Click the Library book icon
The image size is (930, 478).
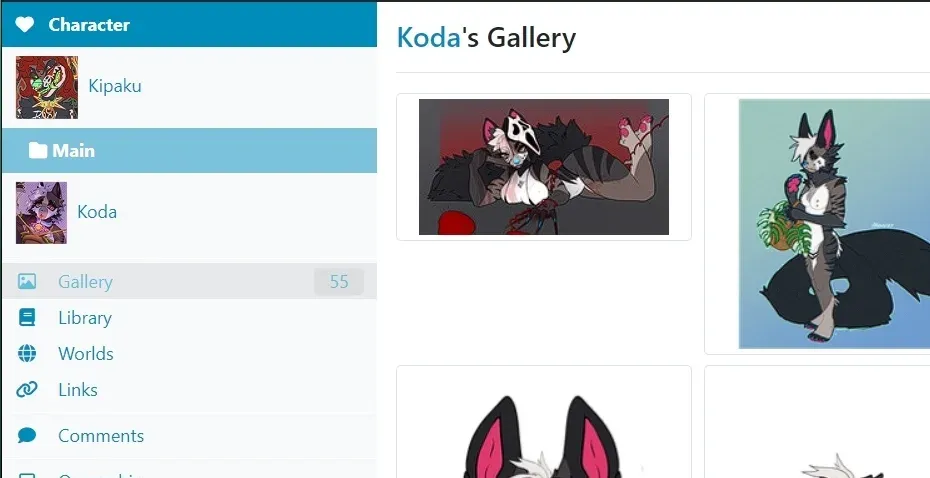click(27, 317)
